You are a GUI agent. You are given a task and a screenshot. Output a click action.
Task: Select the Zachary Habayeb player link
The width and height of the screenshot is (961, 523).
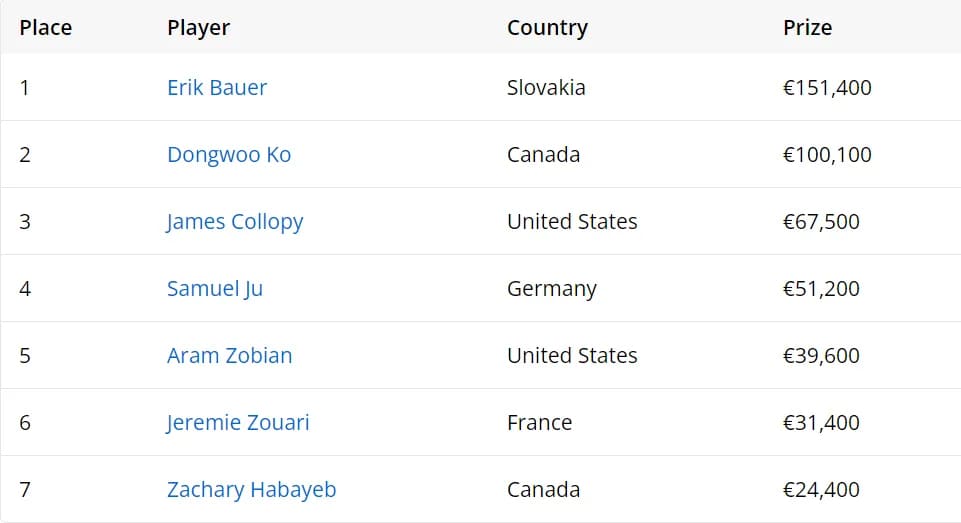(x=252, y=490)
